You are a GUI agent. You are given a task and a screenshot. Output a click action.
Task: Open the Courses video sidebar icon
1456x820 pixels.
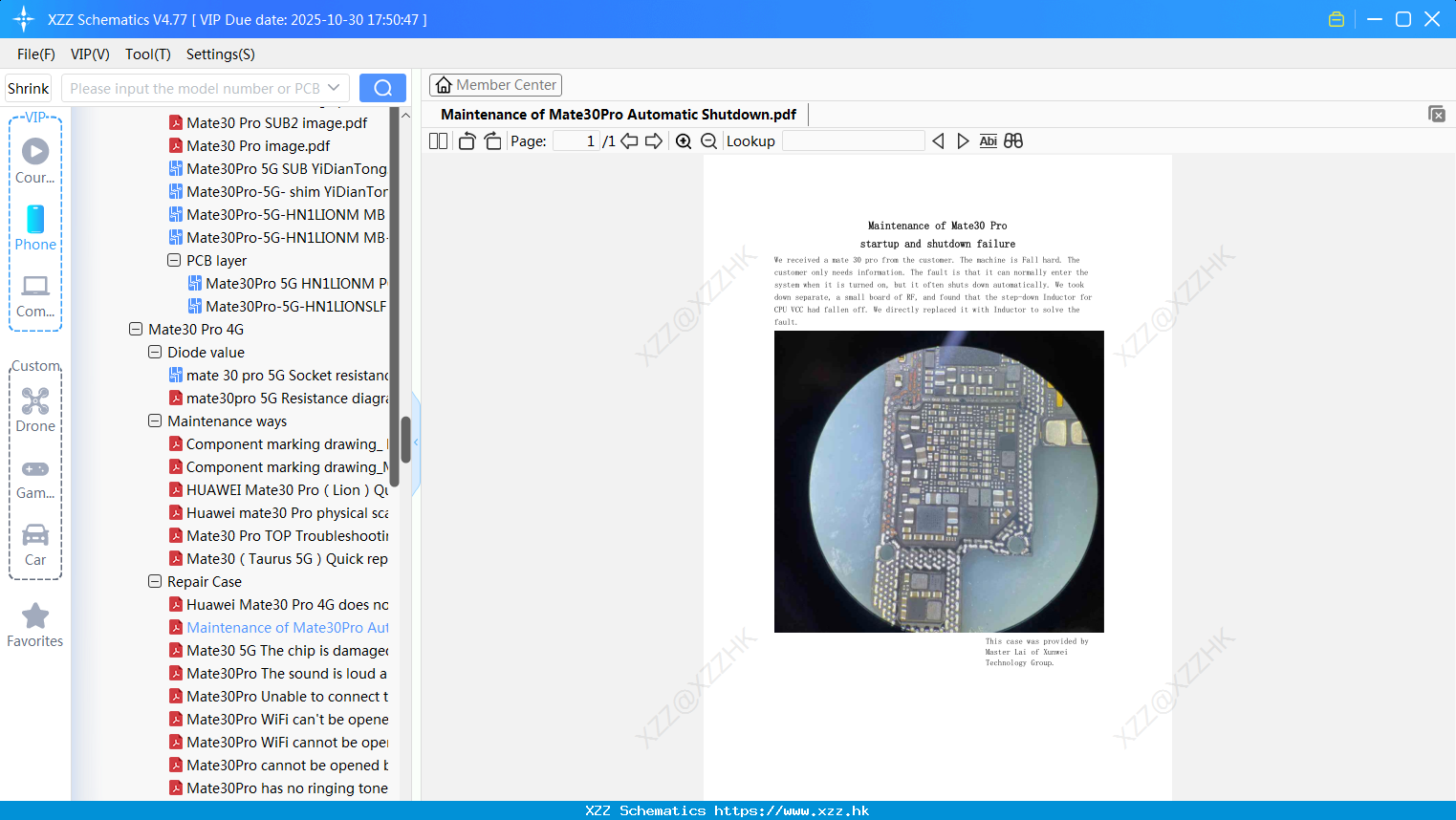coord(35,151)
